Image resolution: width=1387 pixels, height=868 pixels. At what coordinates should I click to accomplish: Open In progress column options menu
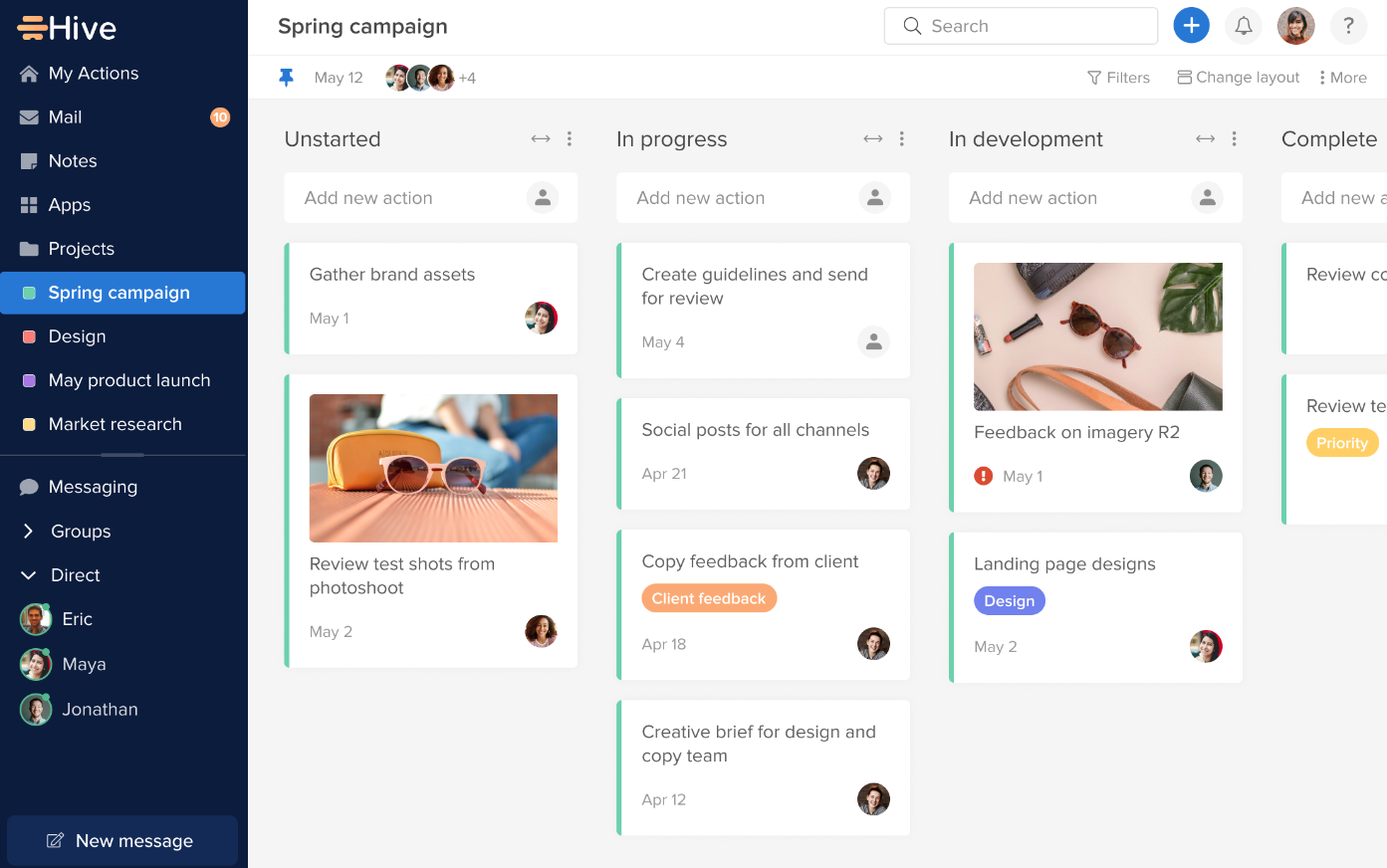pyautogui.click(x=902, y=139)
